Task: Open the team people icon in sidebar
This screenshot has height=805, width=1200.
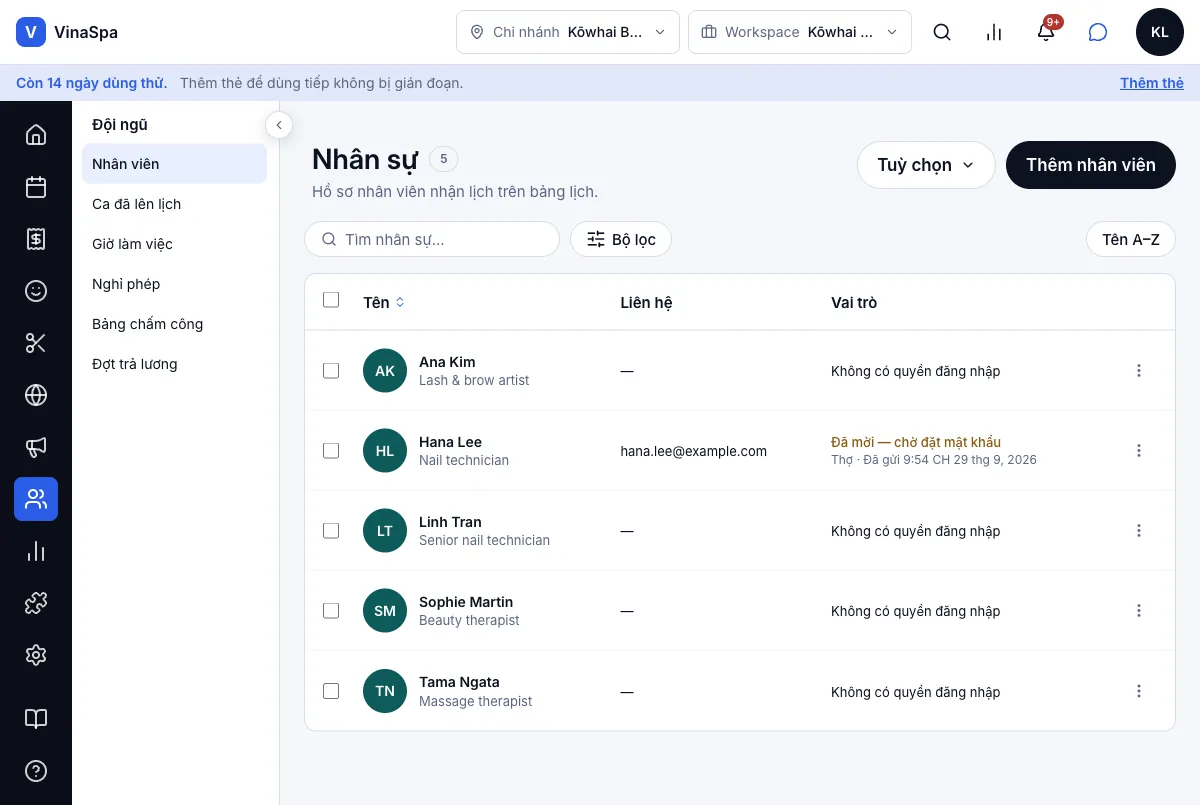Action: 36,499
